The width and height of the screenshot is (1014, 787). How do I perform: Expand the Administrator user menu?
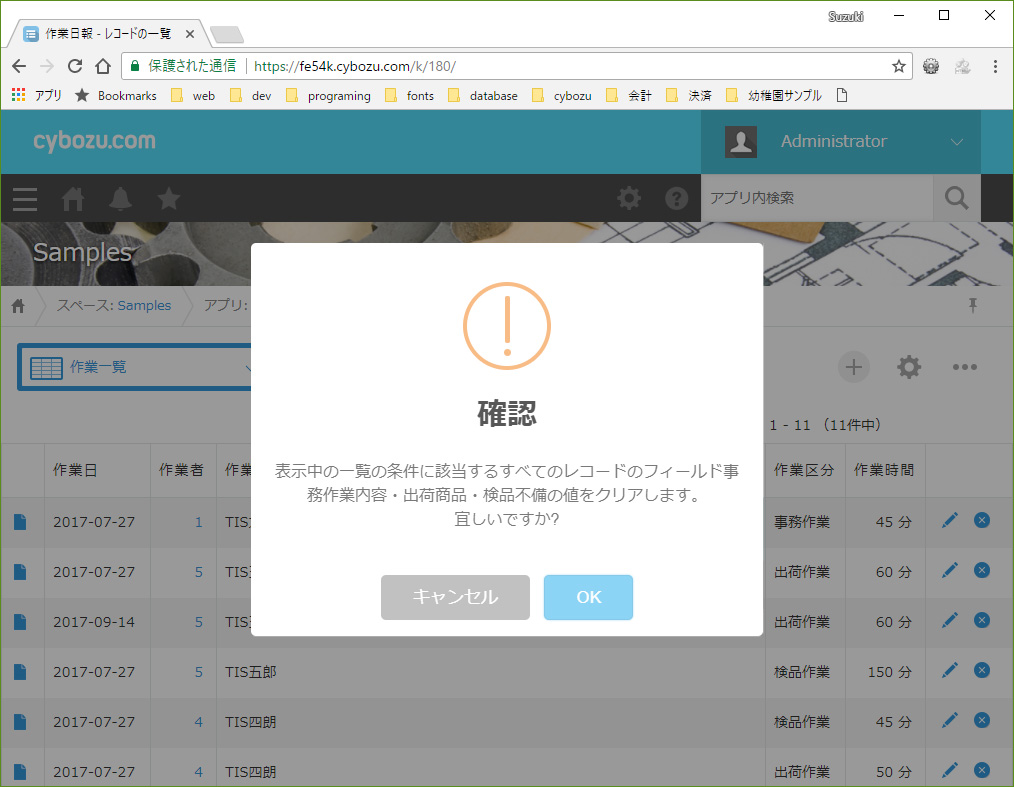(841, 142)
